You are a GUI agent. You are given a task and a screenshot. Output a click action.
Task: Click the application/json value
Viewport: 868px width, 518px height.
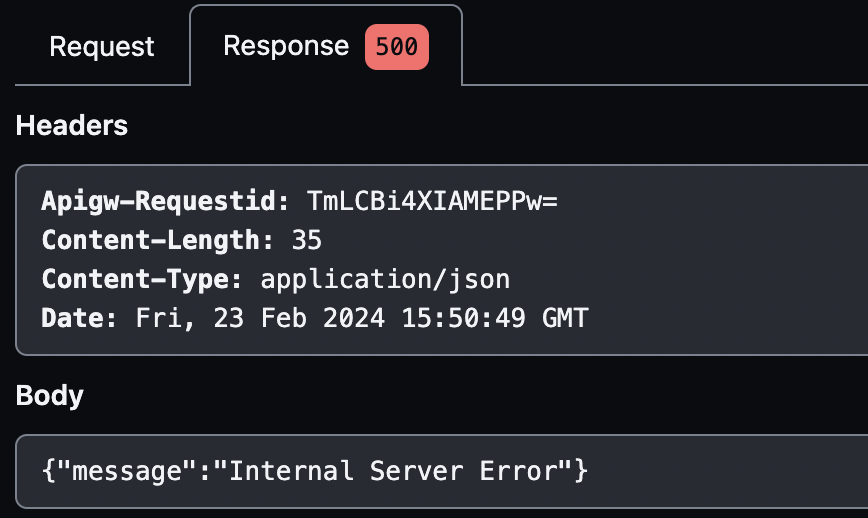tap(386, 279)
